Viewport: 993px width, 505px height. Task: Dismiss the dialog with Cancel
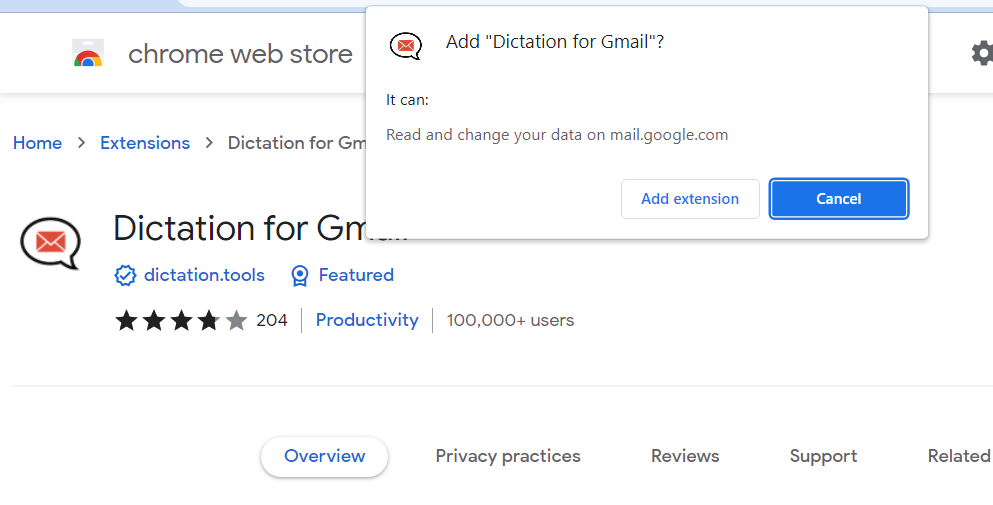coord(839,199)
